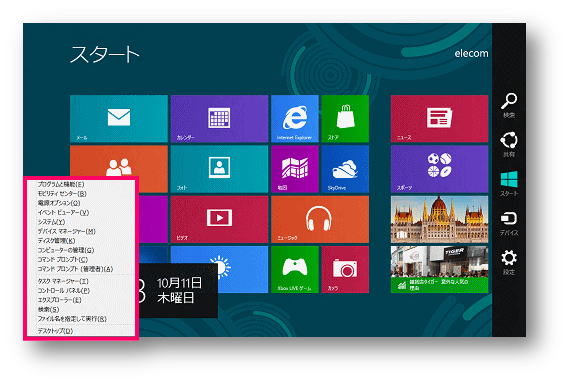Launch Internet Explorer tile
The height and width of the screenshot is (383, 568).
295,119
